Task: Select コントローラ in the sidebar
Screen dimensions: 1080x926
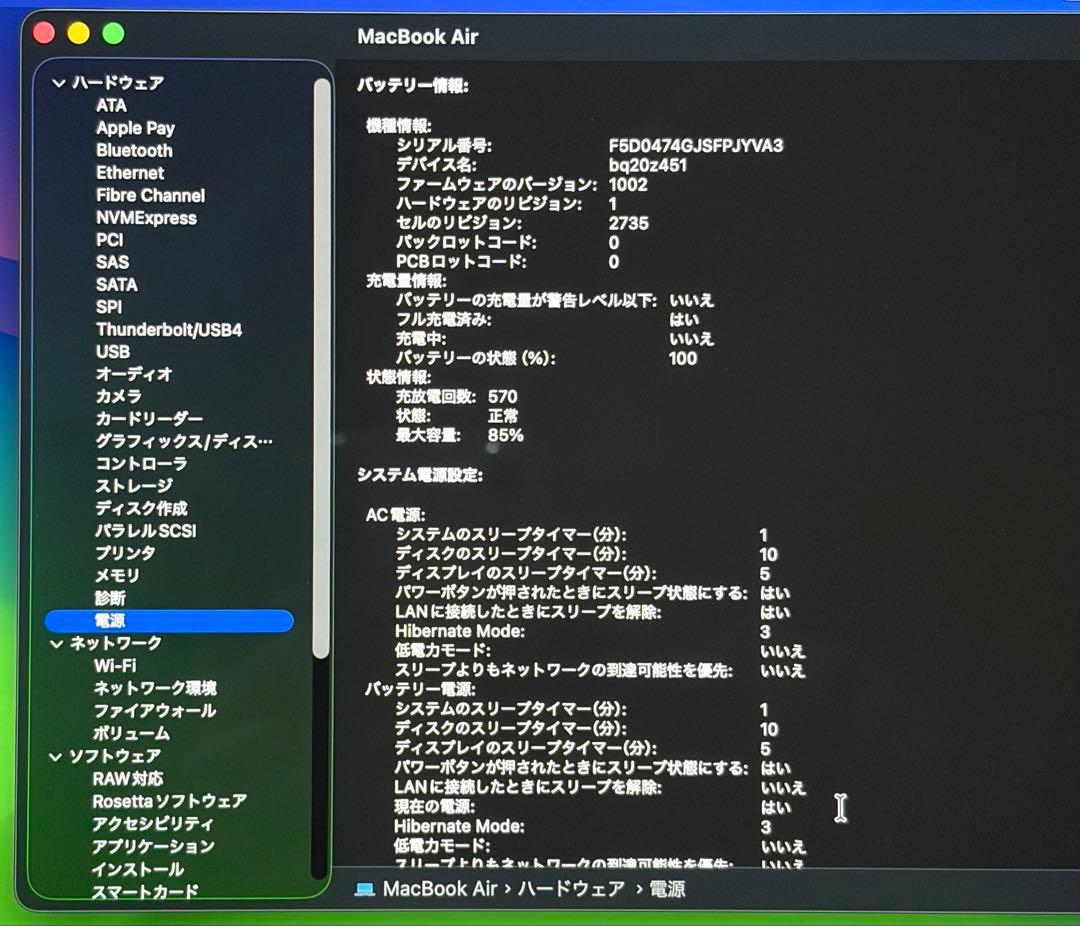Action: pyautogui.click(x=141, y=463)
